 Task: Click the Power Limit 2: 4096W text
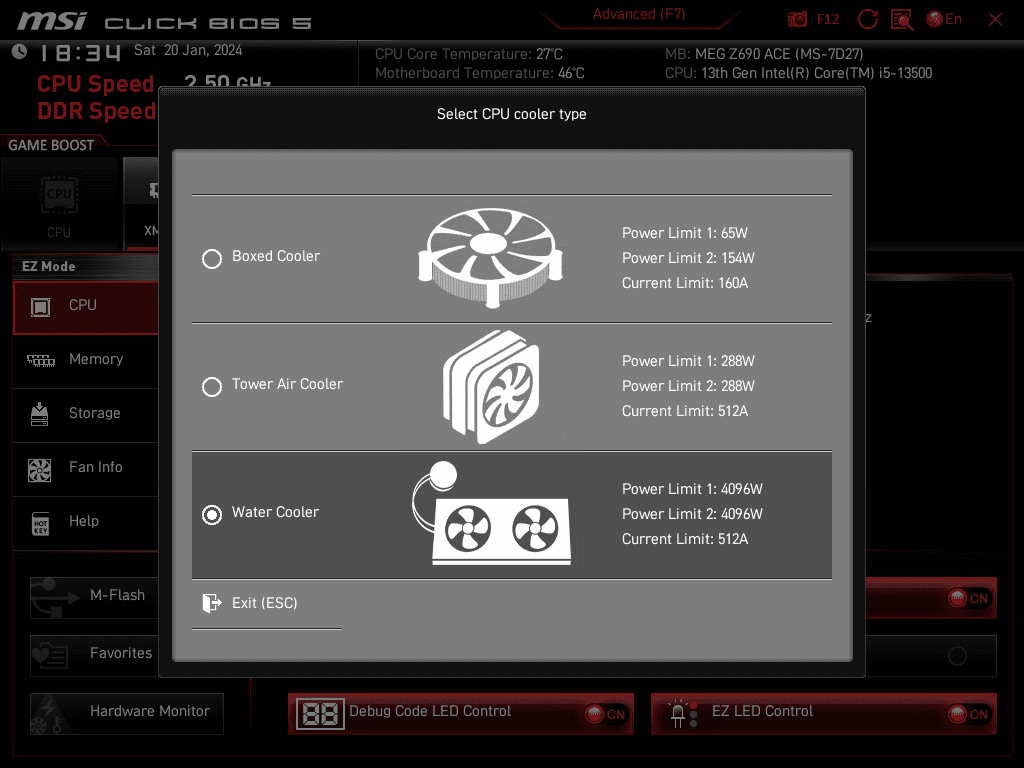[x=692, y=514]
